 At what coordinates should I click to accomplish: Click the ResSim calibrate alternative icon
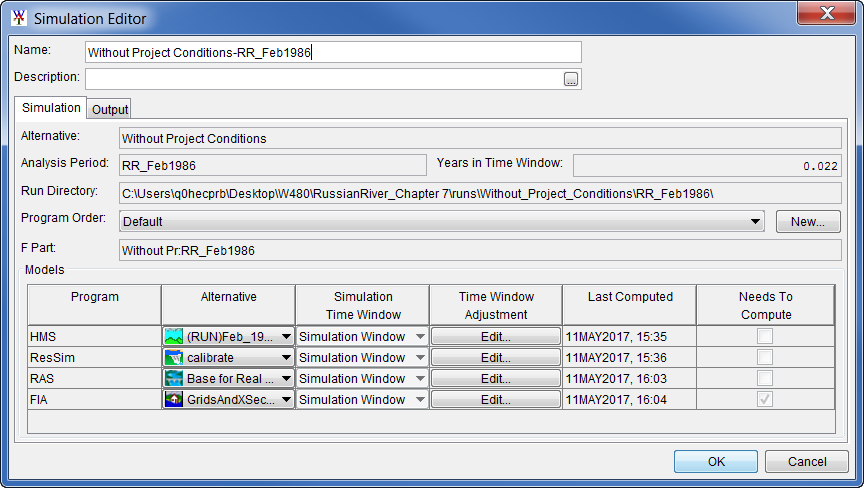174,357
